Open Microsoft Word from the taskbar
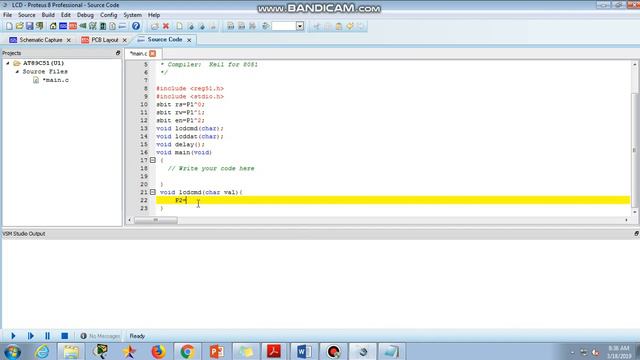The height and width of the screenshot is (360, 640). point(304,352)
